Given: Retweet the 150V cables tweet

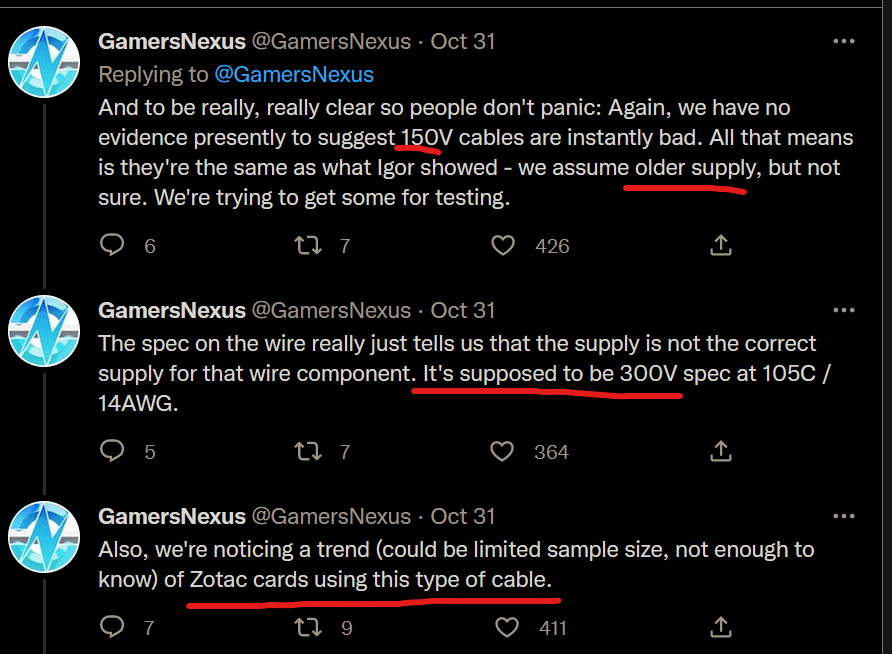Looking at the screenshot, I should (310, 245).
